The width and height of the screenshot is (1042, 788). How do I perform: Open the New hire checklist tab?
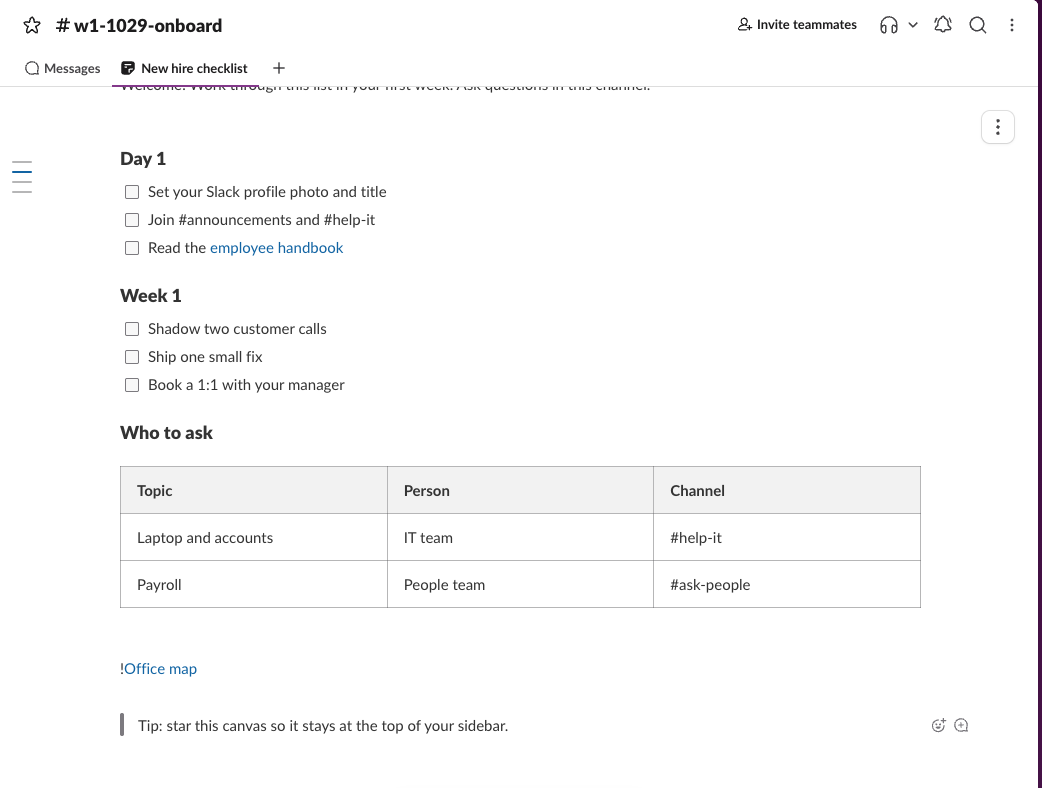184,68
